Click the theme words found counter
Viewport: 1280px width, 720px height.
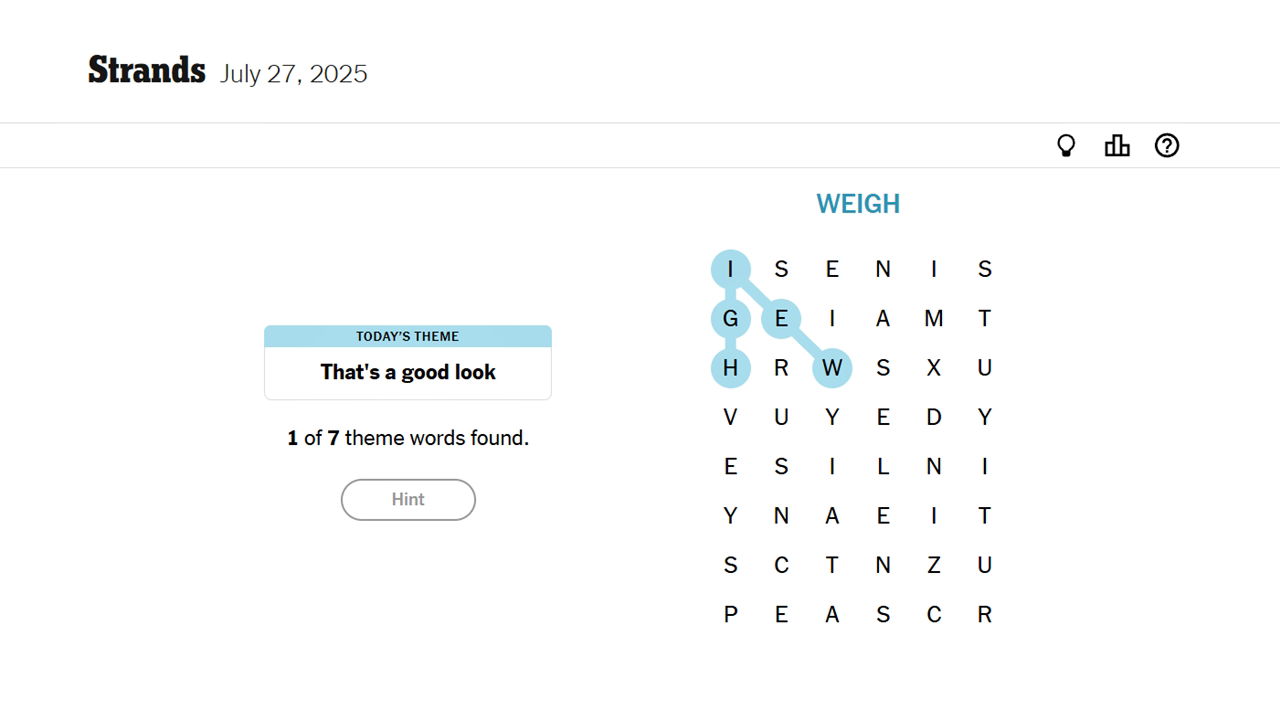point(408,438)
